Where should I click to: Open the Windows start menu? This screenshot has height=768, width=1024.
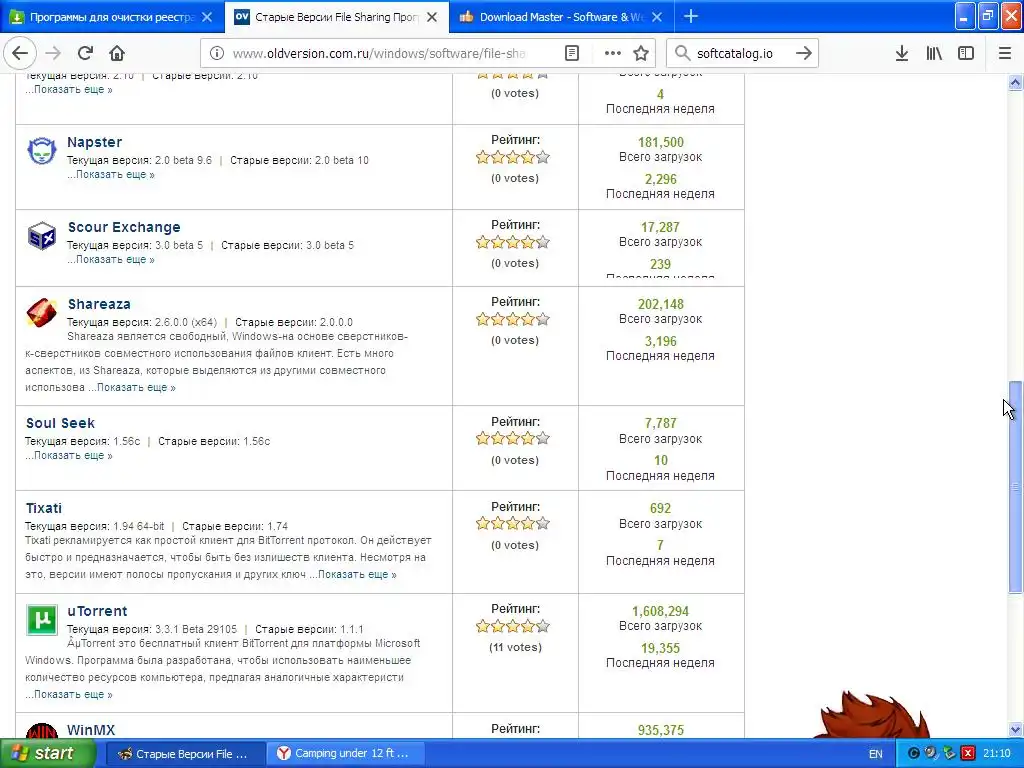pos(46,754)
